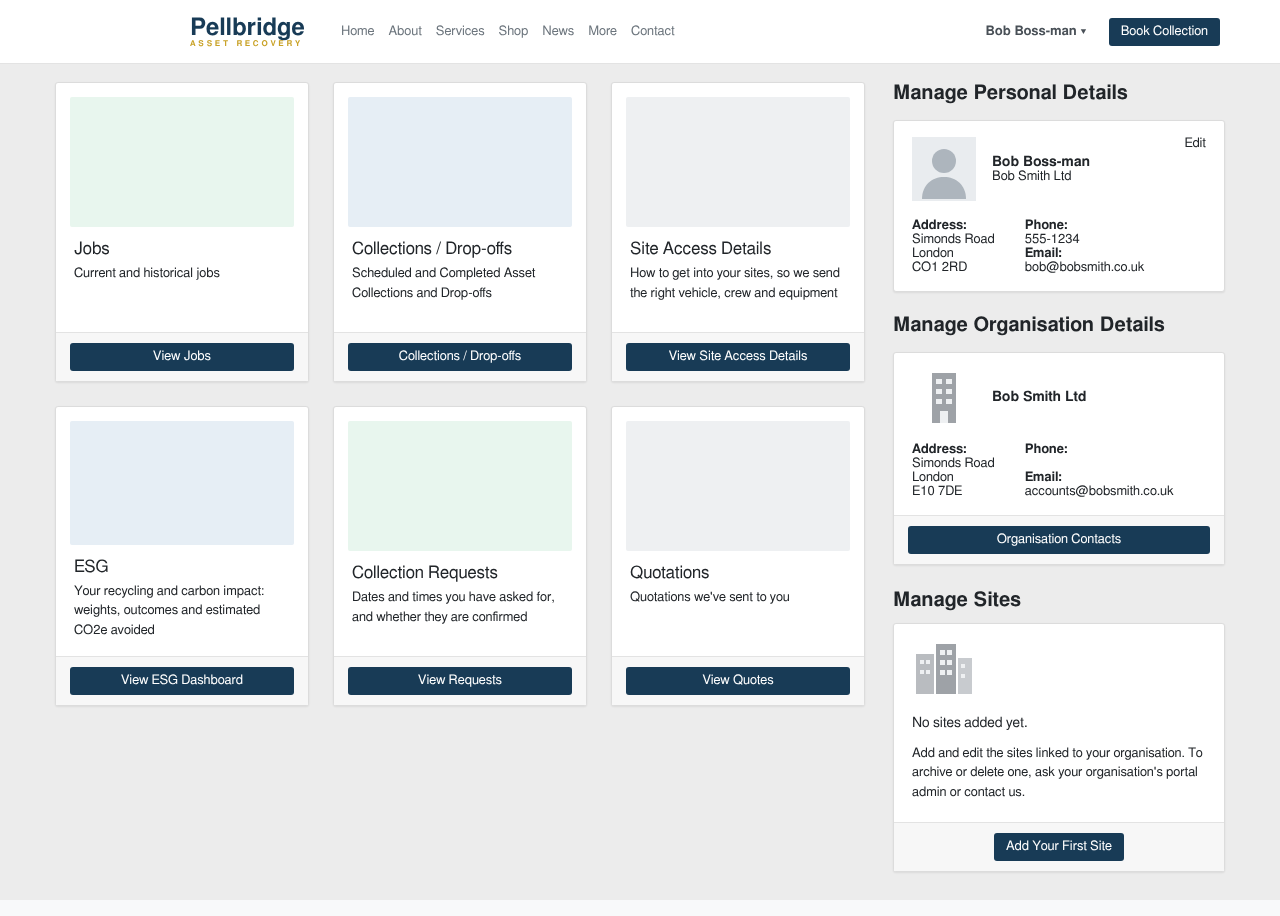Click the bob@bobsmith.co.uk email address
This screenshot has width=1280, height=916.
(1084, 267)
